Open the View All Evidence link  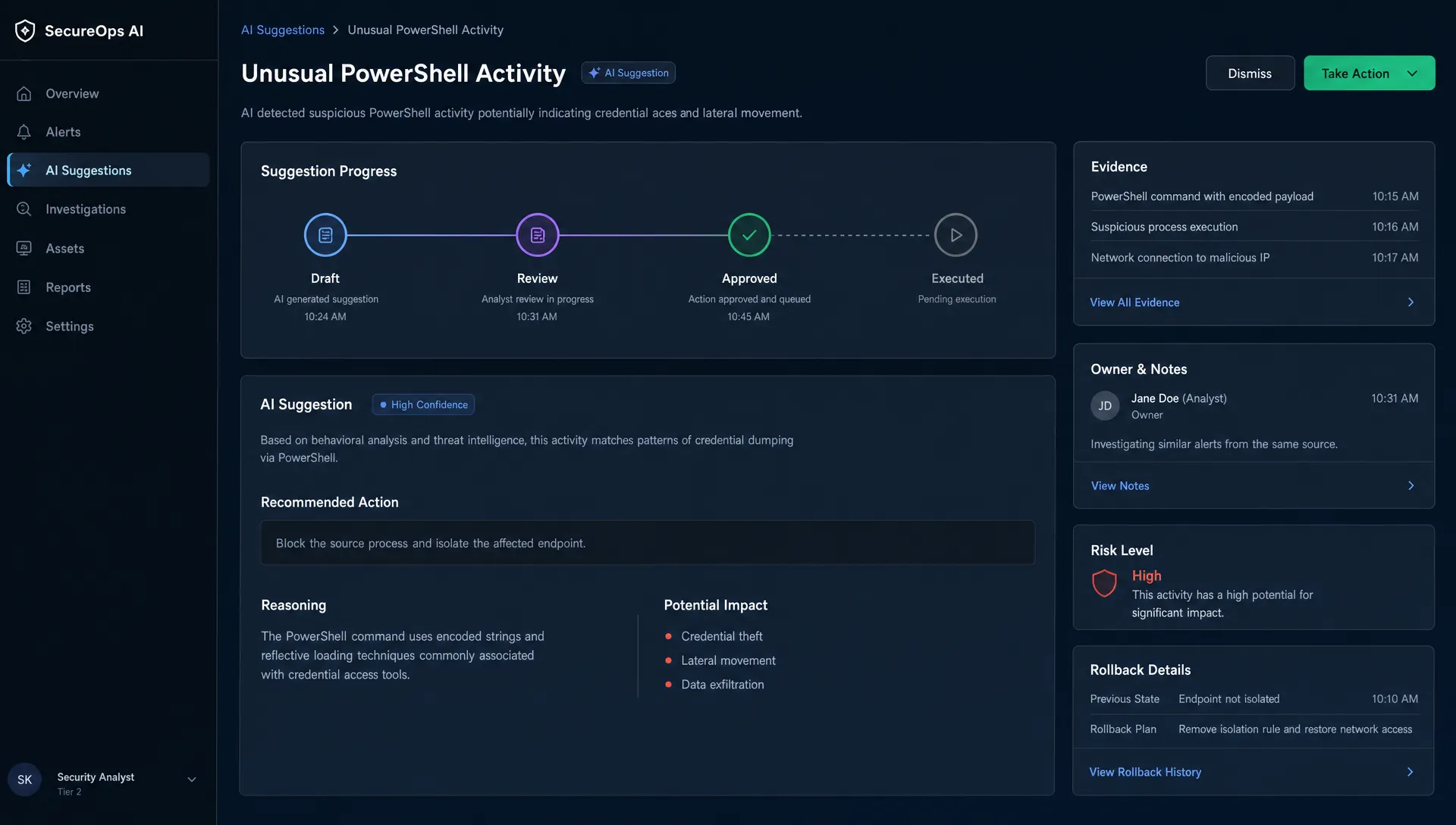pos(1134,303)
